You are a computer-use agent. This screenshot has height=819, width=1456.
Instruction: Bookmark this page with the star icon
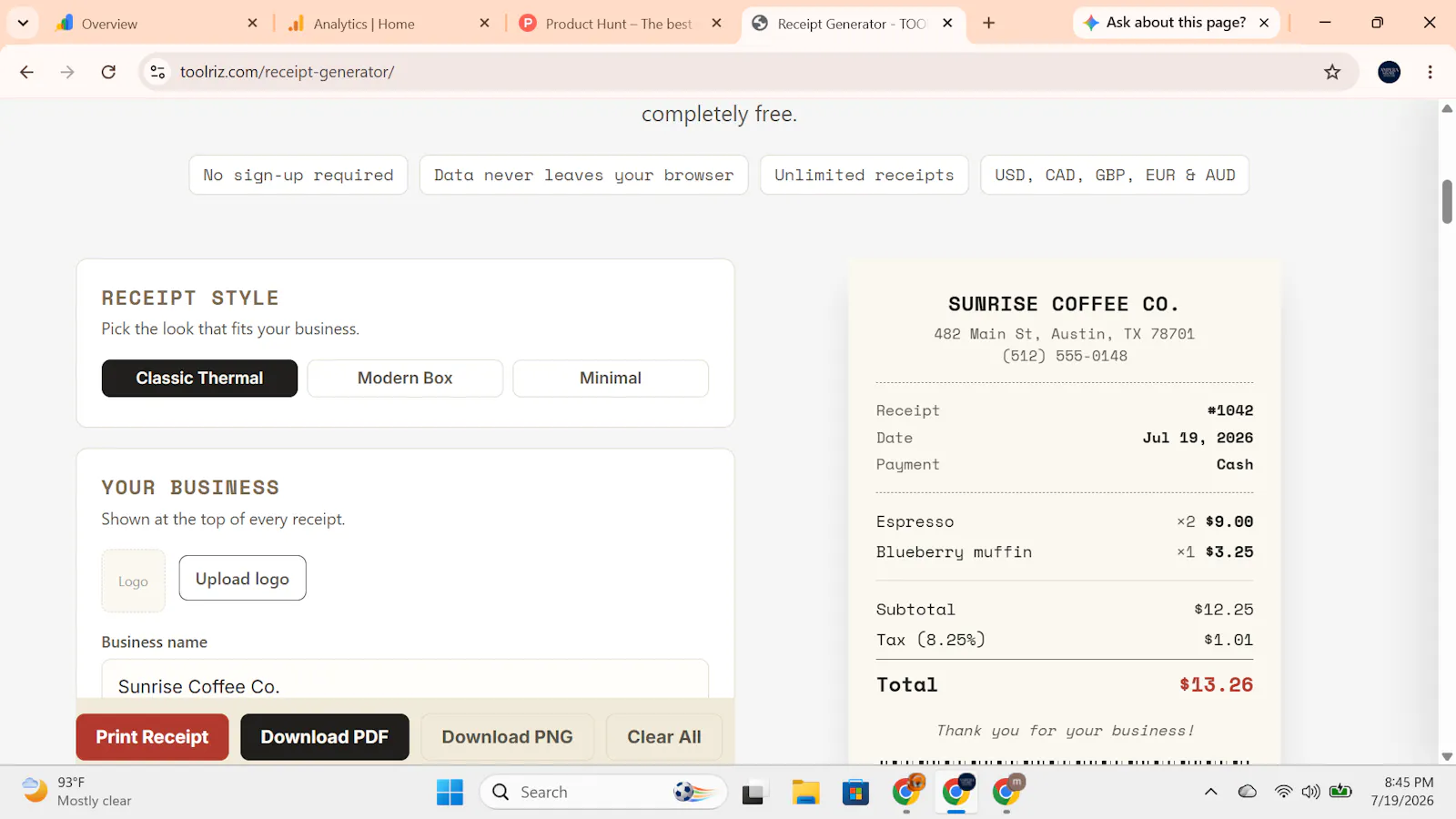[x=1332, y=72]
